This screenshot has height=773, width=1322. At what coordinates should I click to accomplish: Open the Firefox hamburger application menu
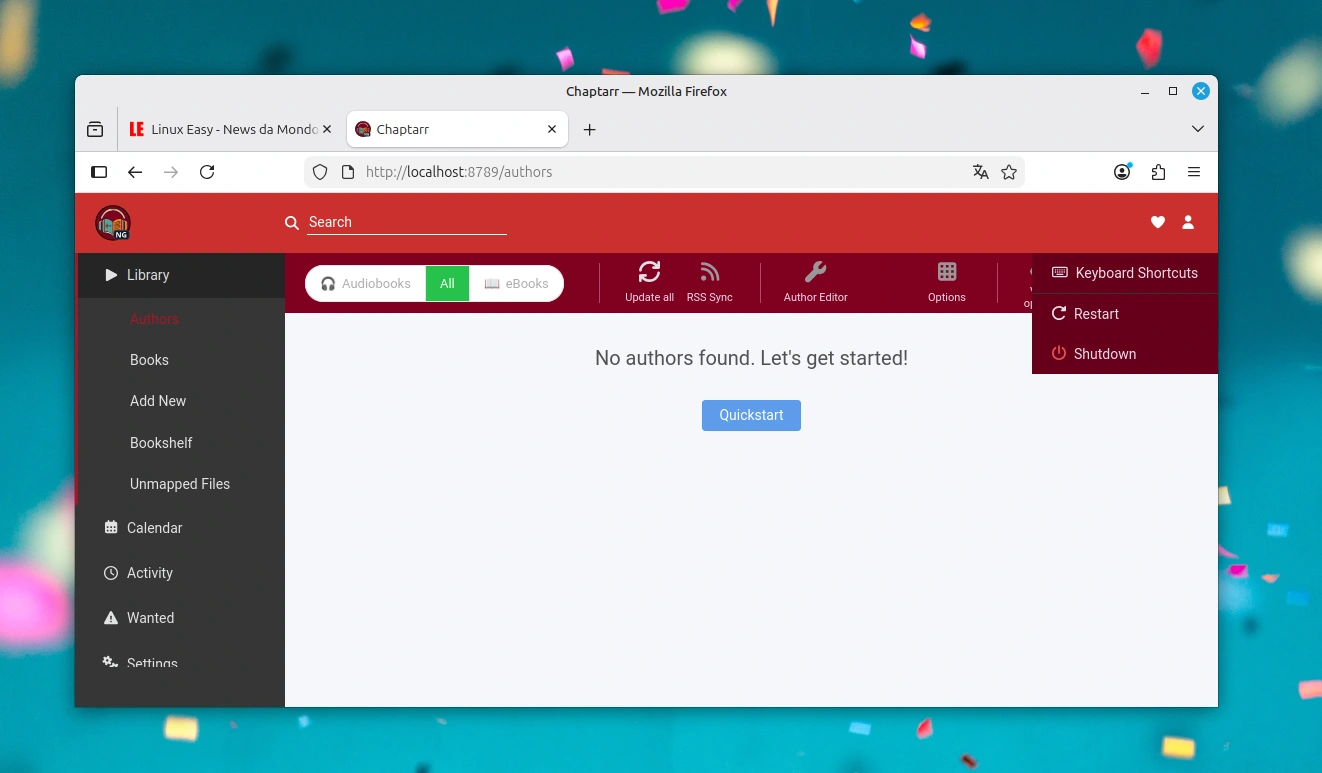pos(1194,172)
